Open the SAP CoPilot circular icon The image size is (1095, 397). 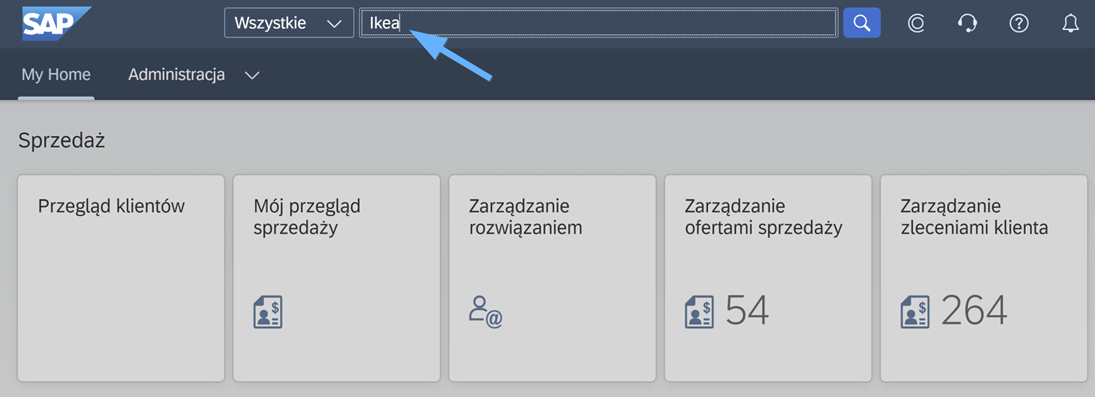pyautogui.click(x=916, y=24)
